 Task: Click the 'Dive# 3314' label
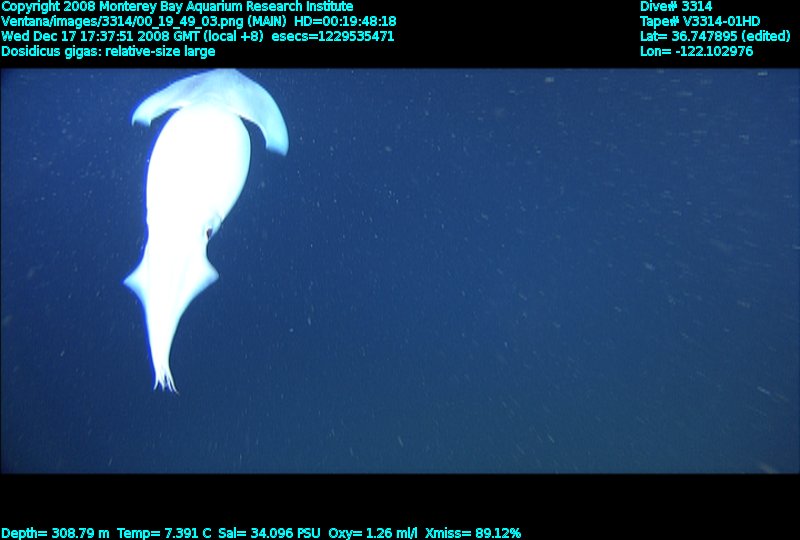click(x=676, y=7)
